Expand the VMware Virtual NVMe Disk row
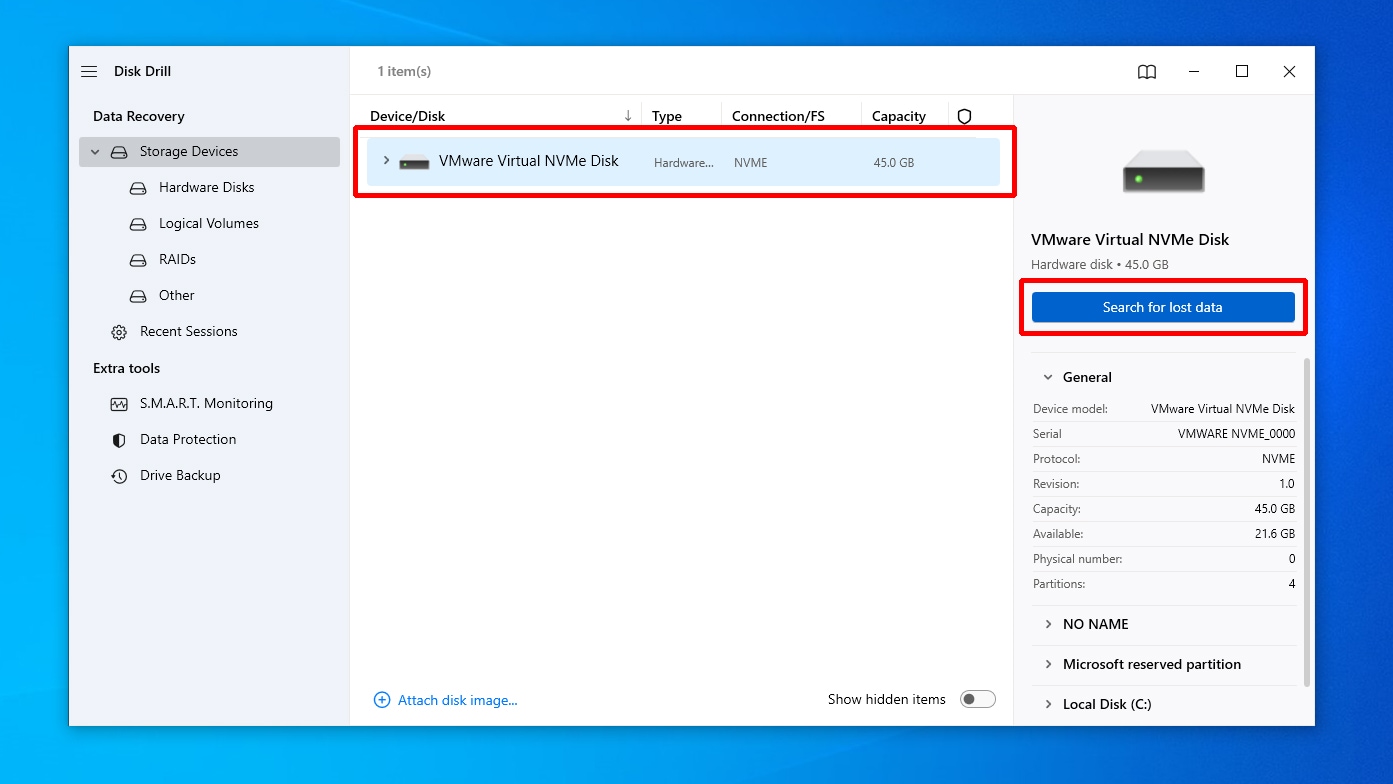 [386, 161]
